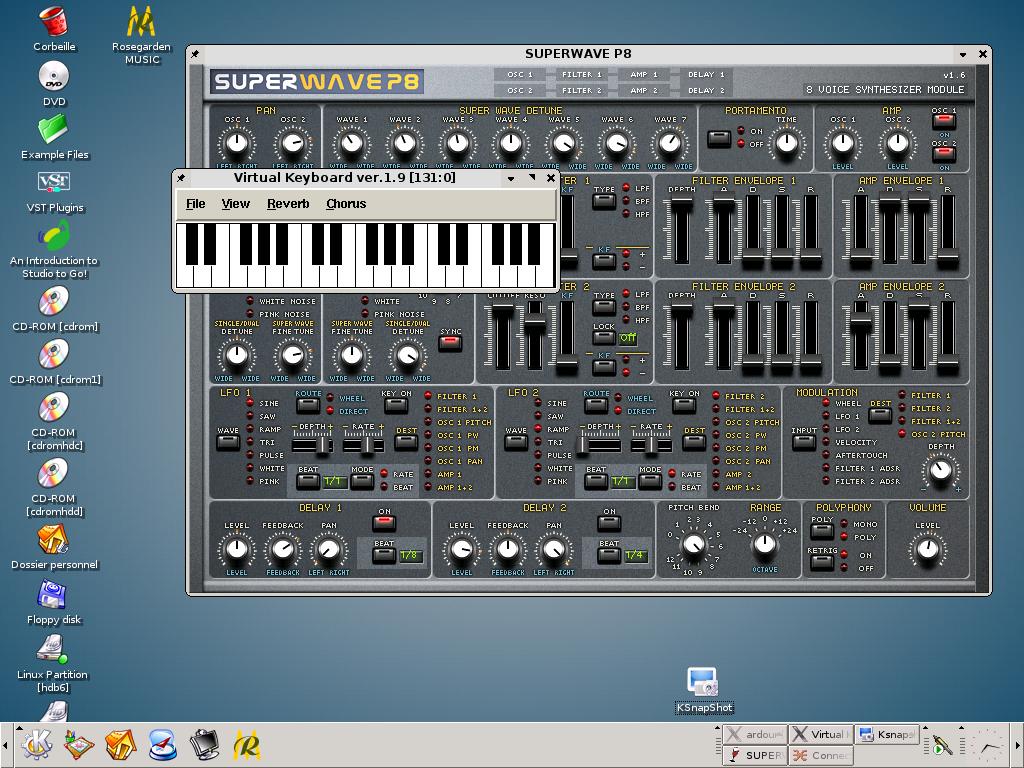Image resolution: width=1024 pixels, height=768 pixels.
Task: Click the Modulation DEST selector button
Action: tap(880, 415)
